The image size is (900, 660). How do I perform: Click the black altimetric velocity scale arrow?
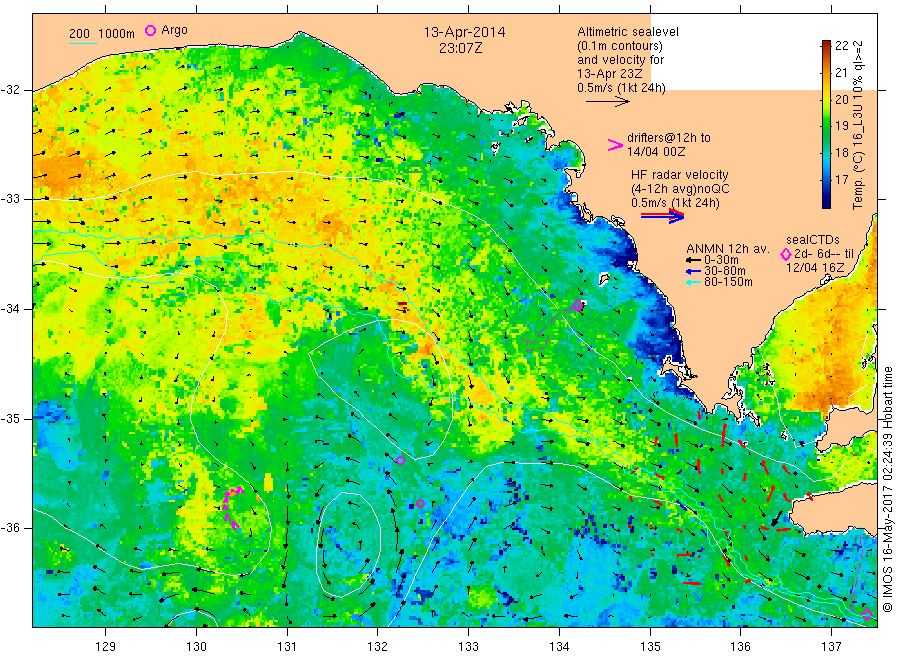pos(607,102)
